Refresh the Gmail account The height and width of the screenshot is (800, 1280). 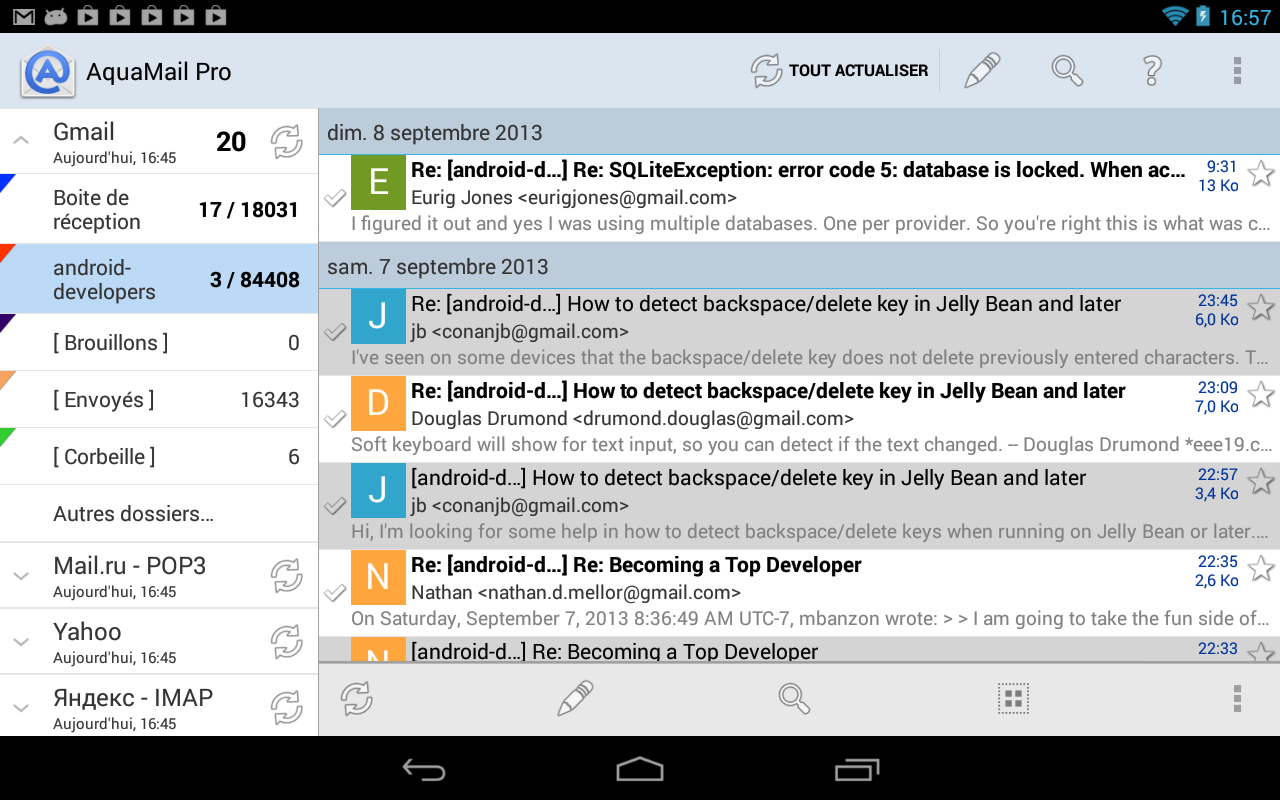coord(287,142)
